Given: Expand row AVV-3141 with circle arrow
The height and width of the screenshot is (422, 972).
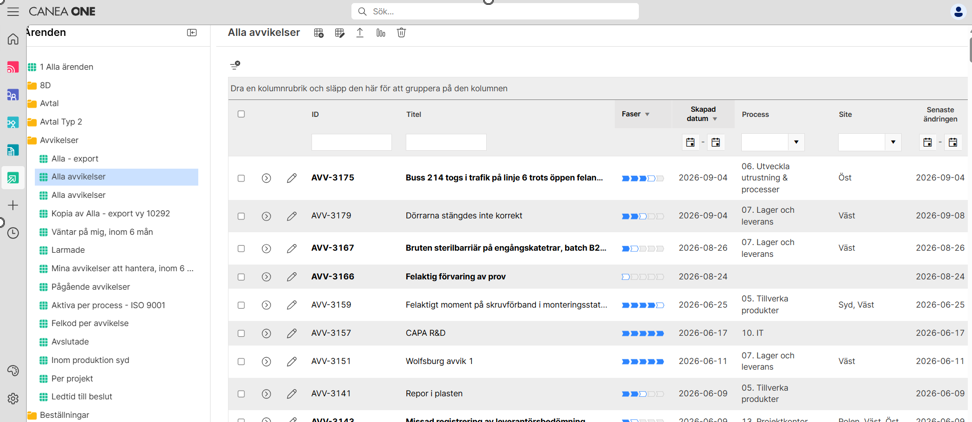Looking at the screenshot, I should pyautogui.click(x=267, y=393).
